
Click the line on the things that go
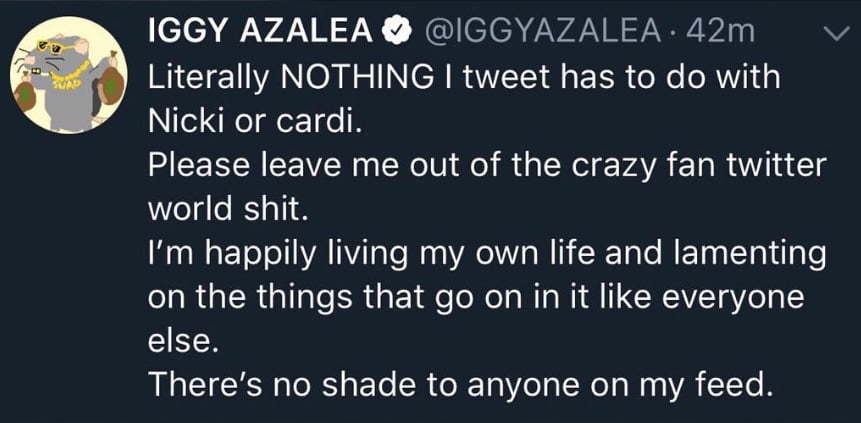[476, 299]
